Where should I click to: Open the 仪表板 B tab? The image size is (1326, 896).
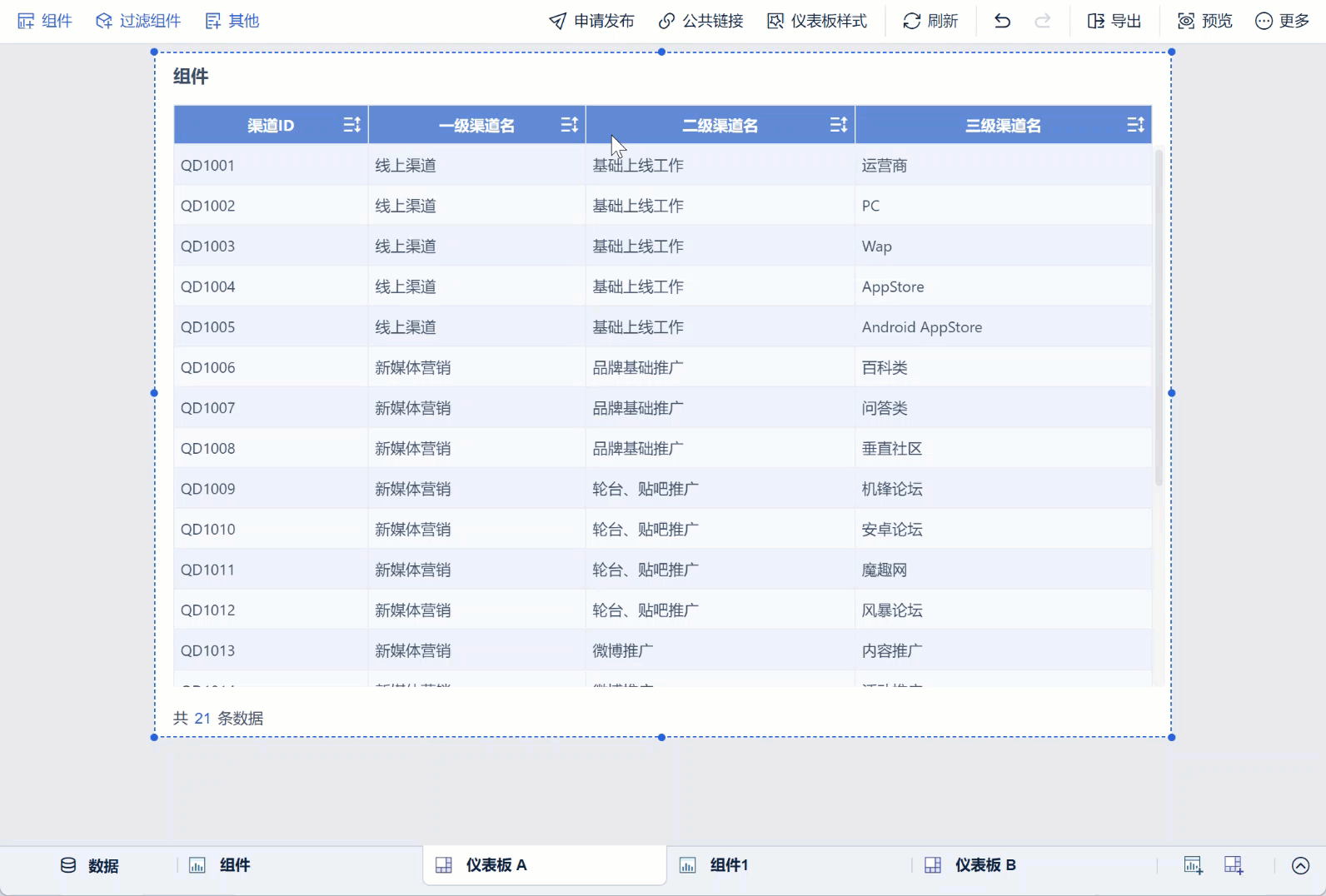click(970, 865)
